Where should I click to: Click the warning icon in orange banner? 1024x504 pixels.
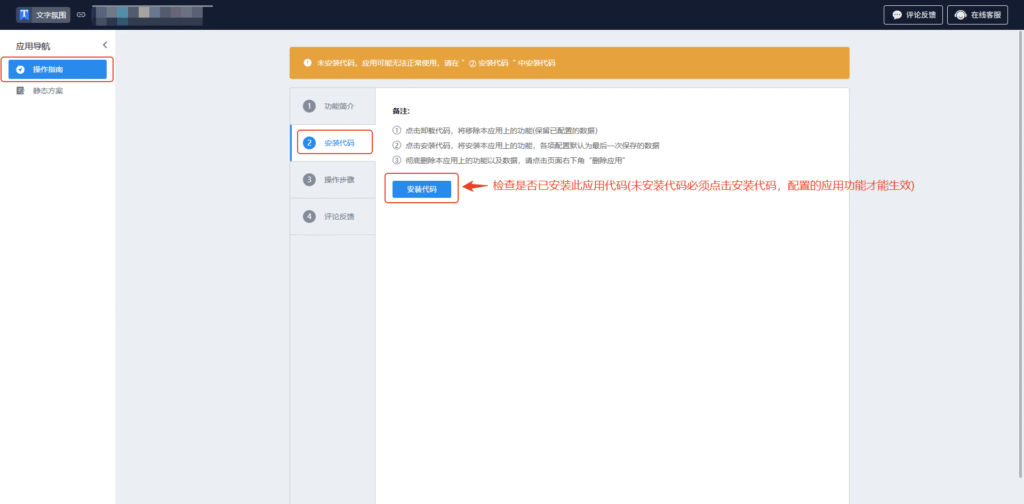pos(308,63)
